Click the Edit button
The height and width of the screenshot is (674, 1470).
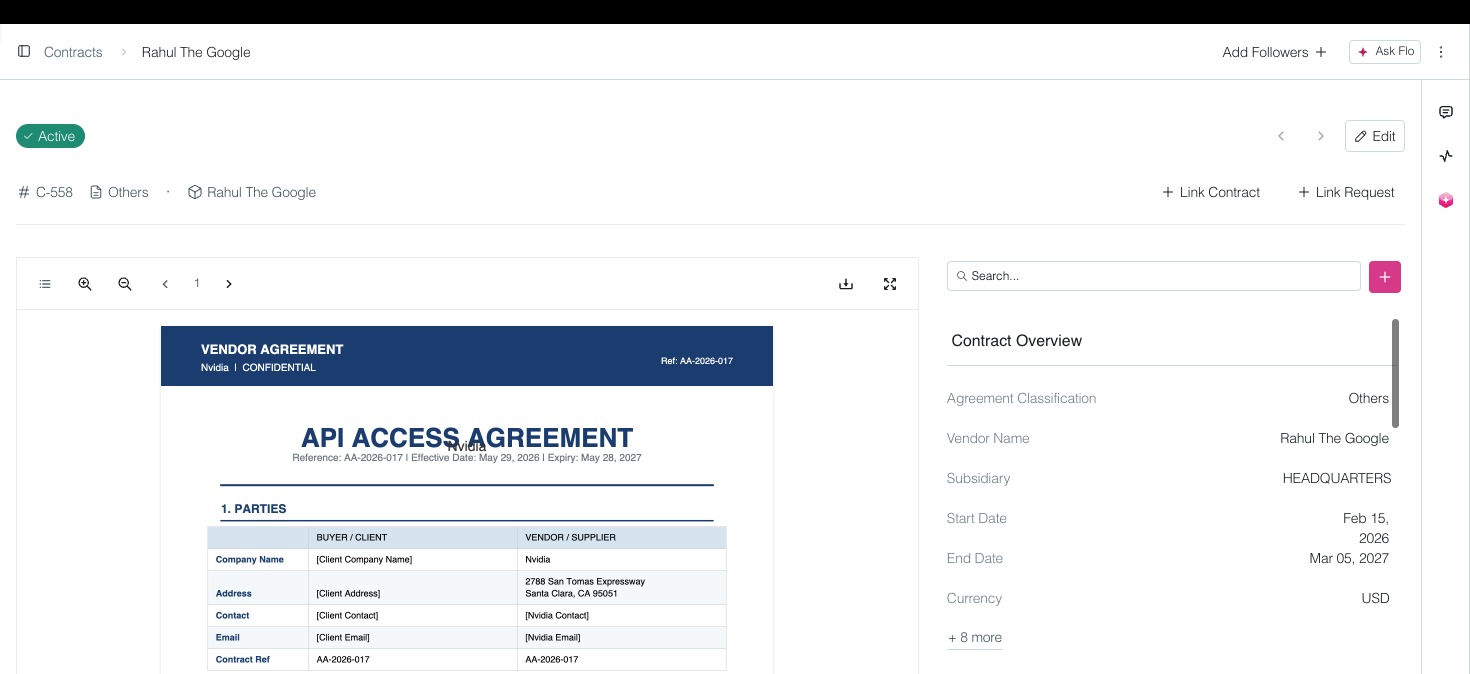click(x=1375, y=136)
